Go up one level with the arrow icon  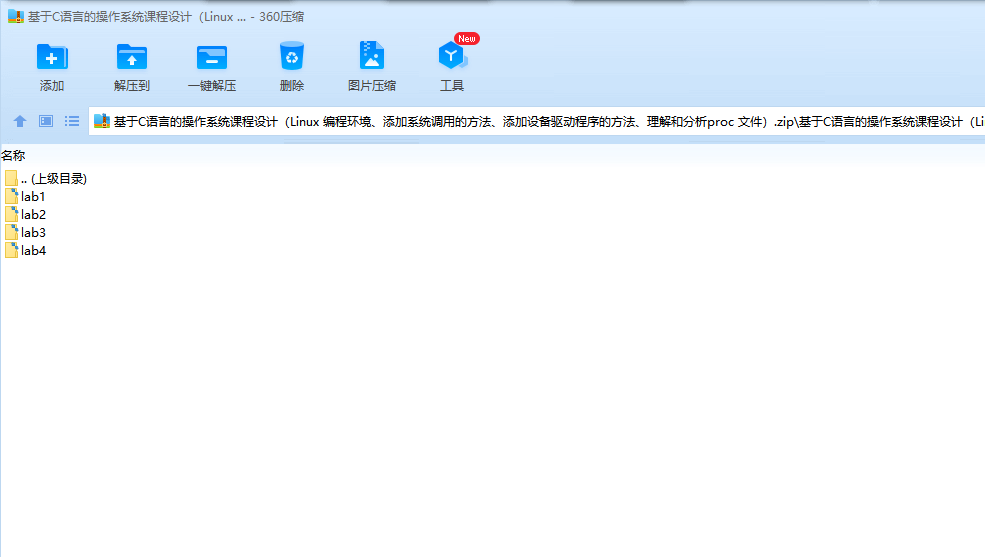(20, 121)
